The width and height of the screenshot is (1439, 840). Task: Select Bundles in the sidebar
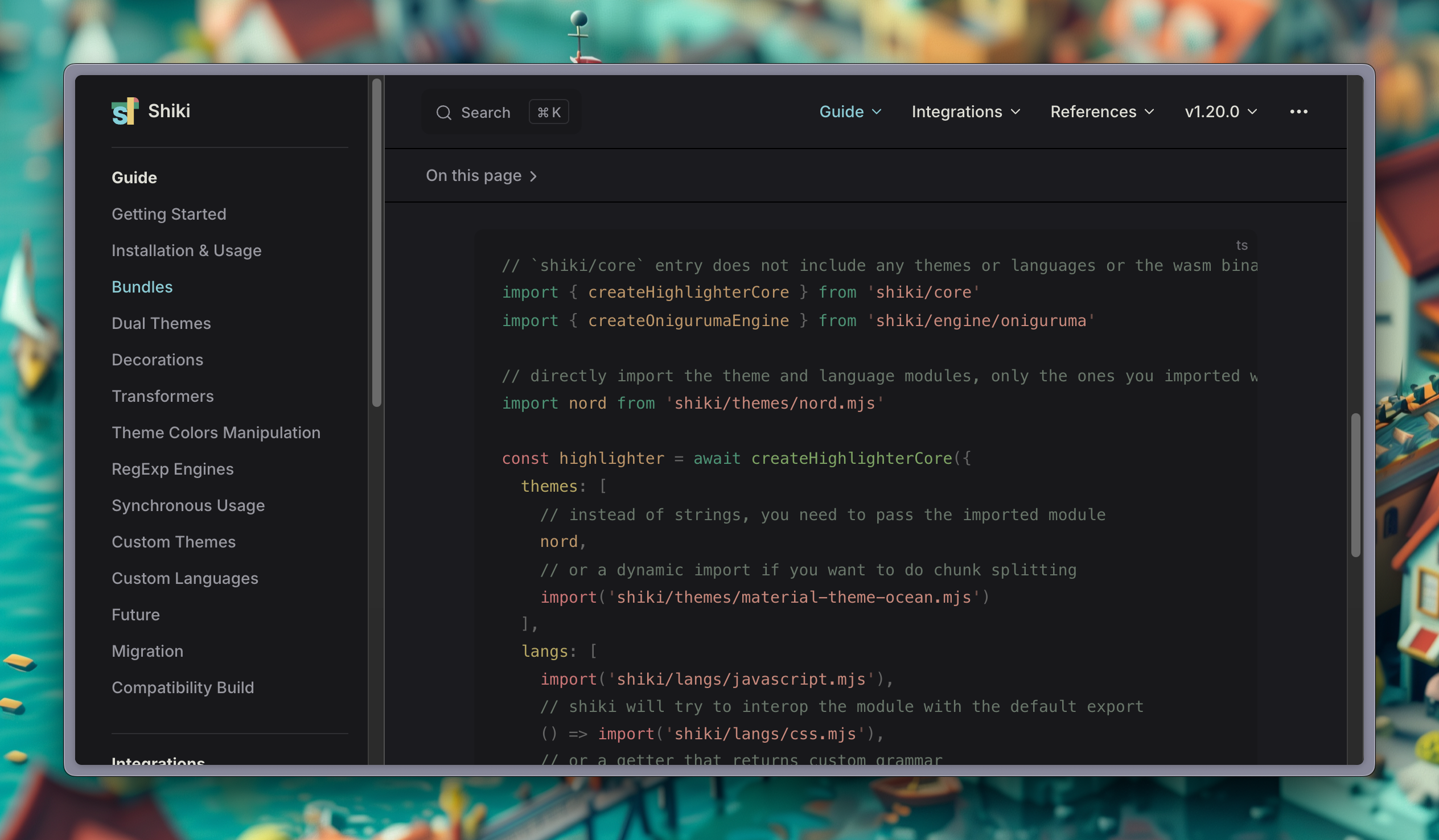coord(142,287)
